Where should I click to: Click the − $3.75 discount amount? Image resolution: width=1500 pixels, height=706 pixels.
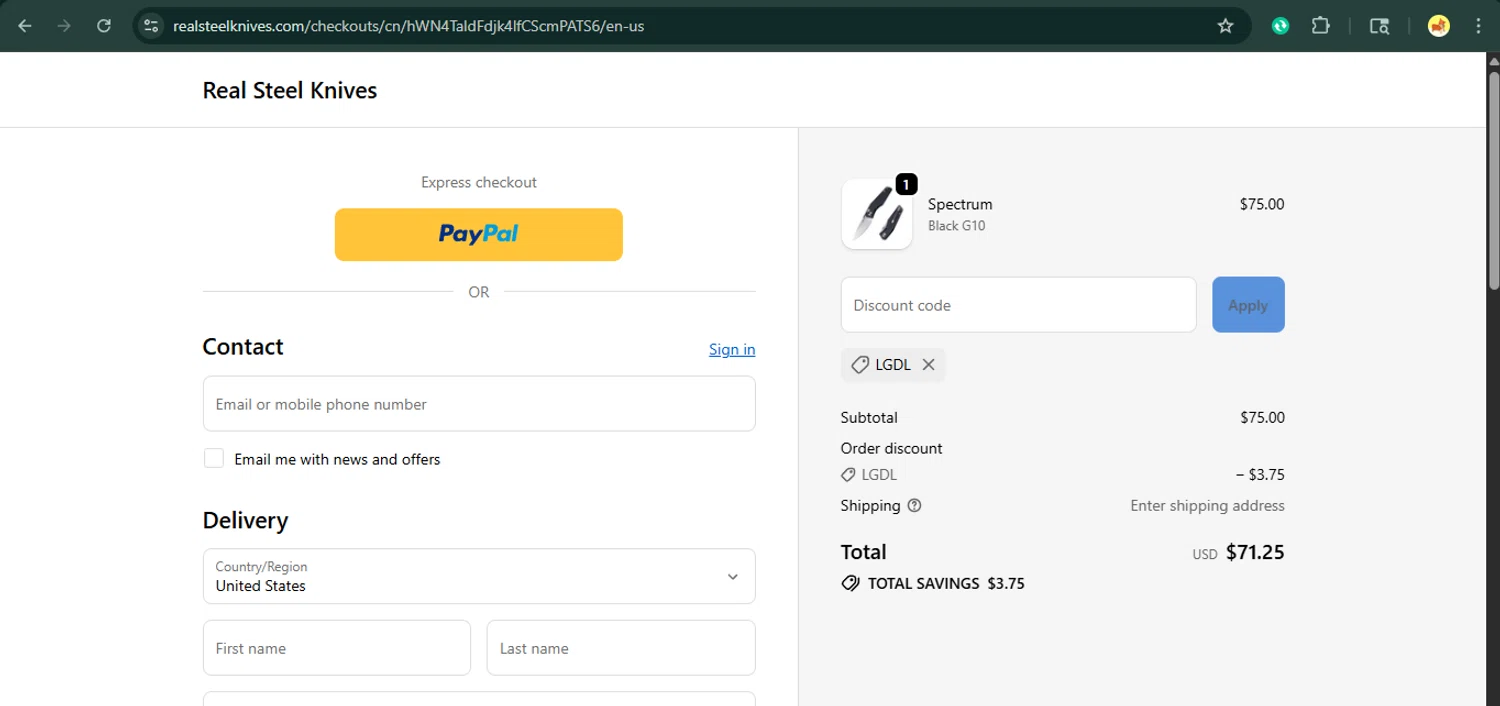click(1260, 475)
